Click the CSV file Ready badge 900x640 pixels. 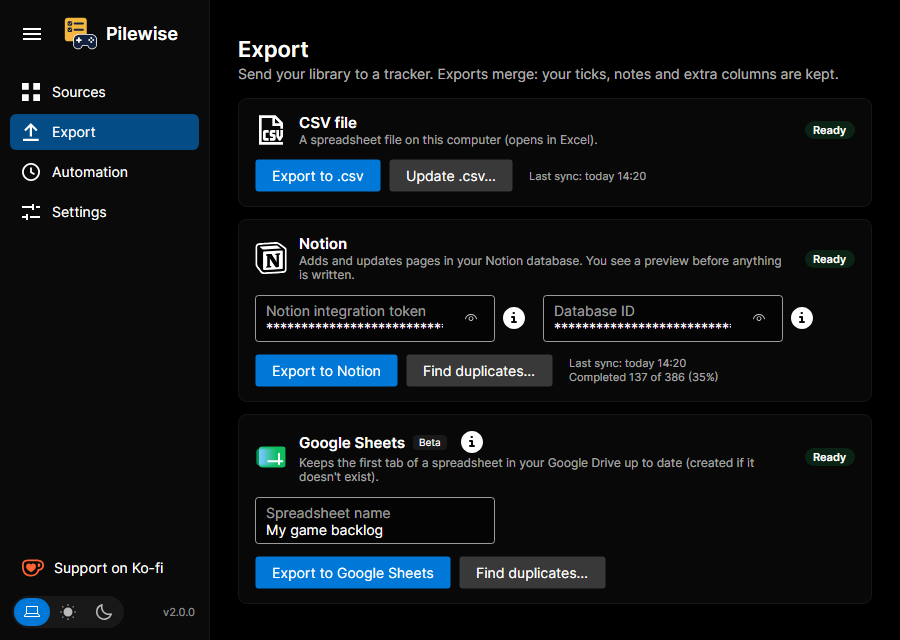pos(829,130)
